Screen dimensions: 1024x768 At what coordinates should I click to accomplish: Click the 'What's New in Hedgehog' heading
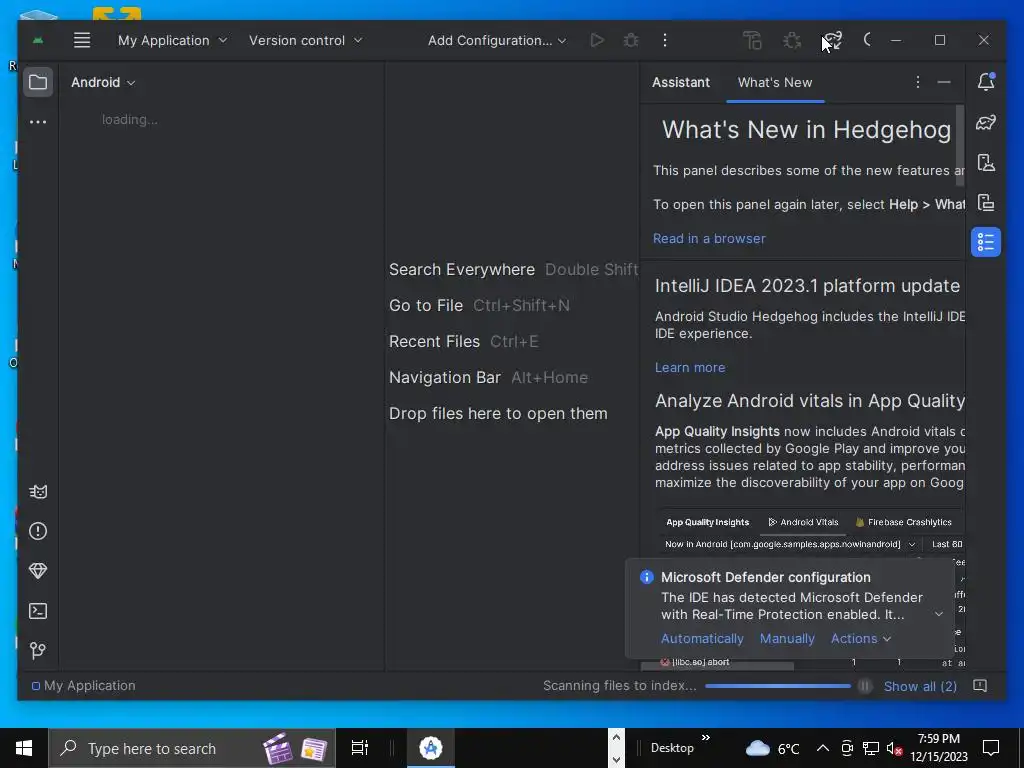(x=807, y=130)
